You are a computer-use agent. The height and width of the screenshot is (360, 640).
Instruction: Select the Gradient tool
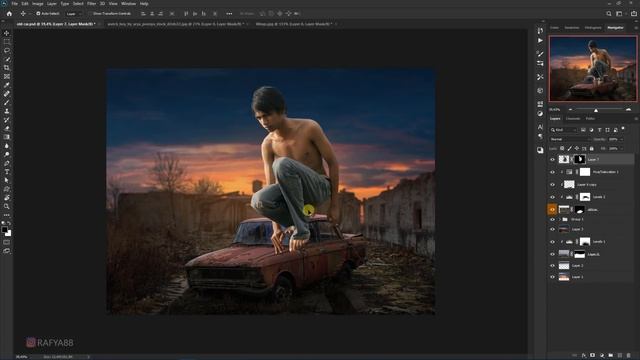point(7,137)
